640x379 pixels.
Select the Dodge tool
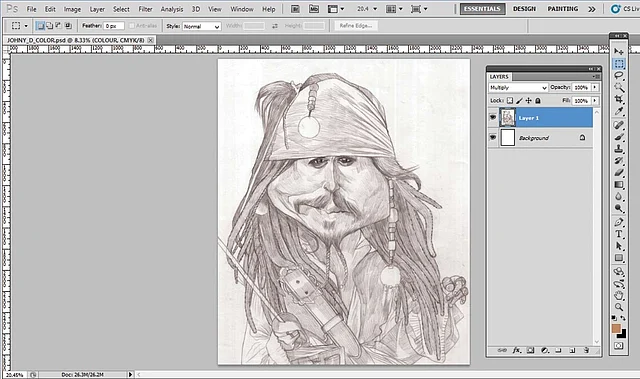(x=619, y=208)
